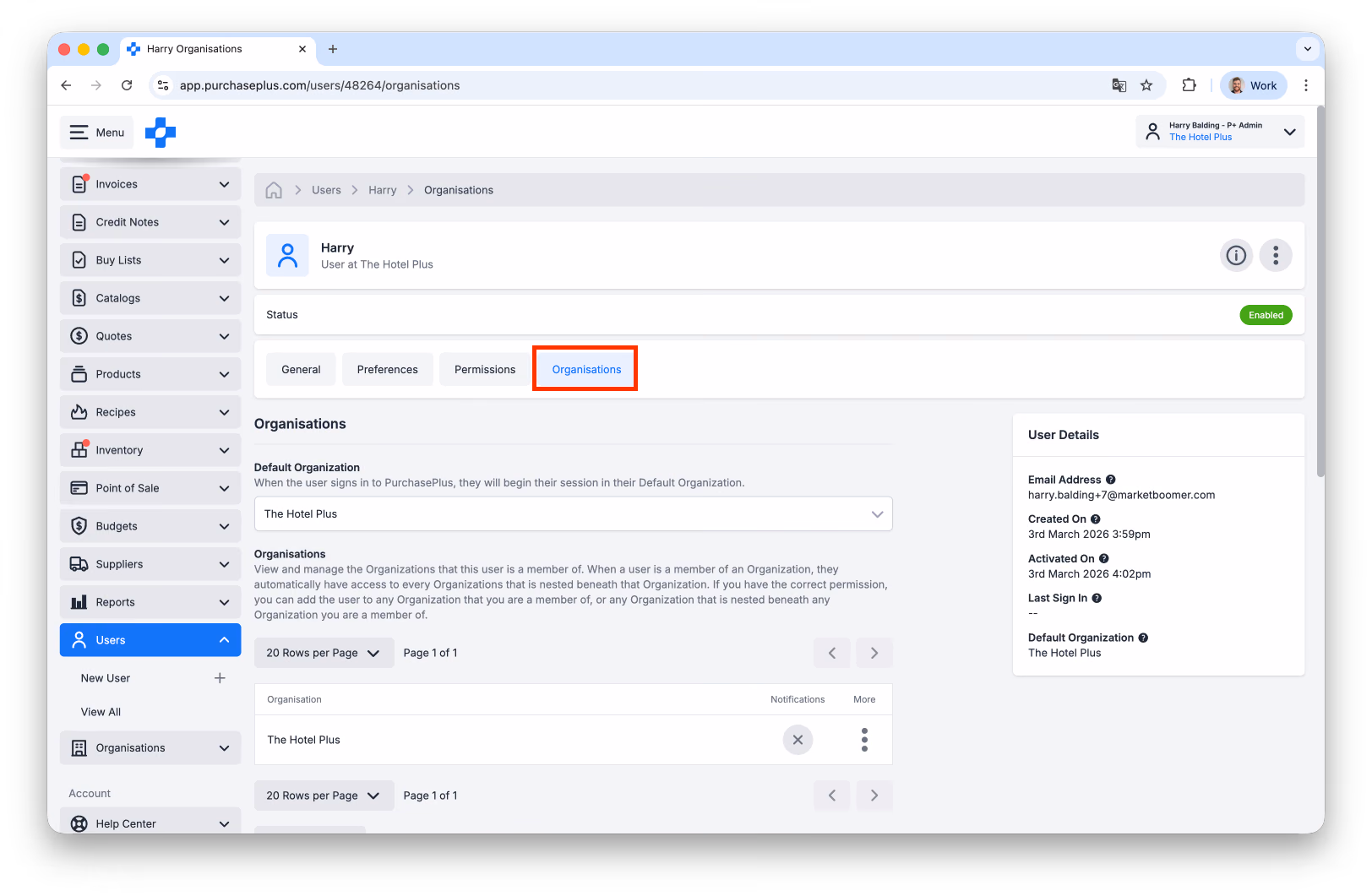Screen dimensions: 1372x896
Task: Open the Default Organization dropdown
Action: point(574,514)
